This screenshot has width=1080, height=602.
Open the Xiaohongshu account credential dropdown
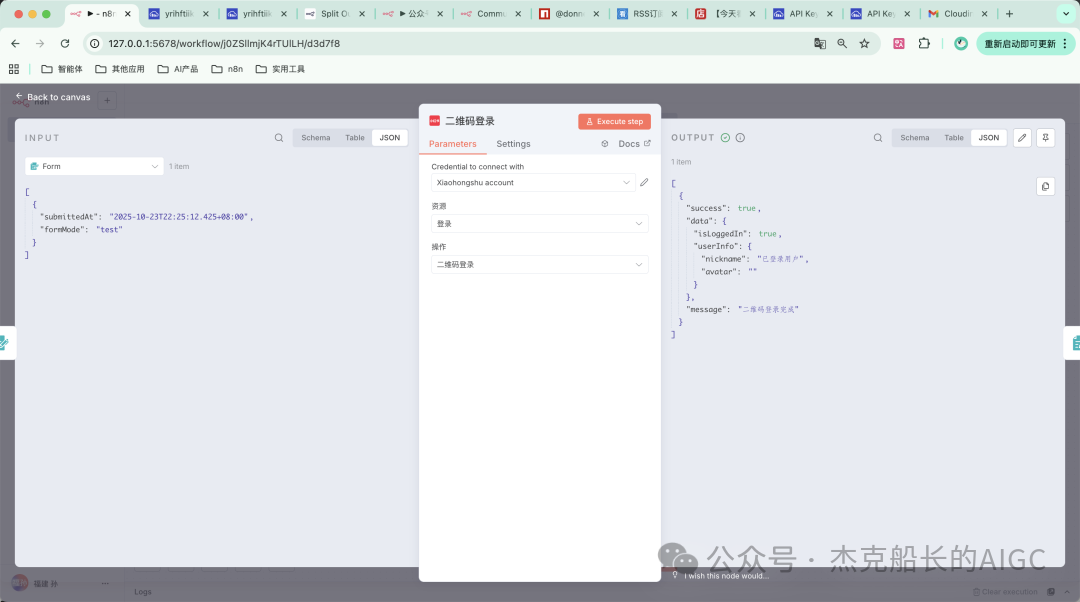(x=533, y=183)
